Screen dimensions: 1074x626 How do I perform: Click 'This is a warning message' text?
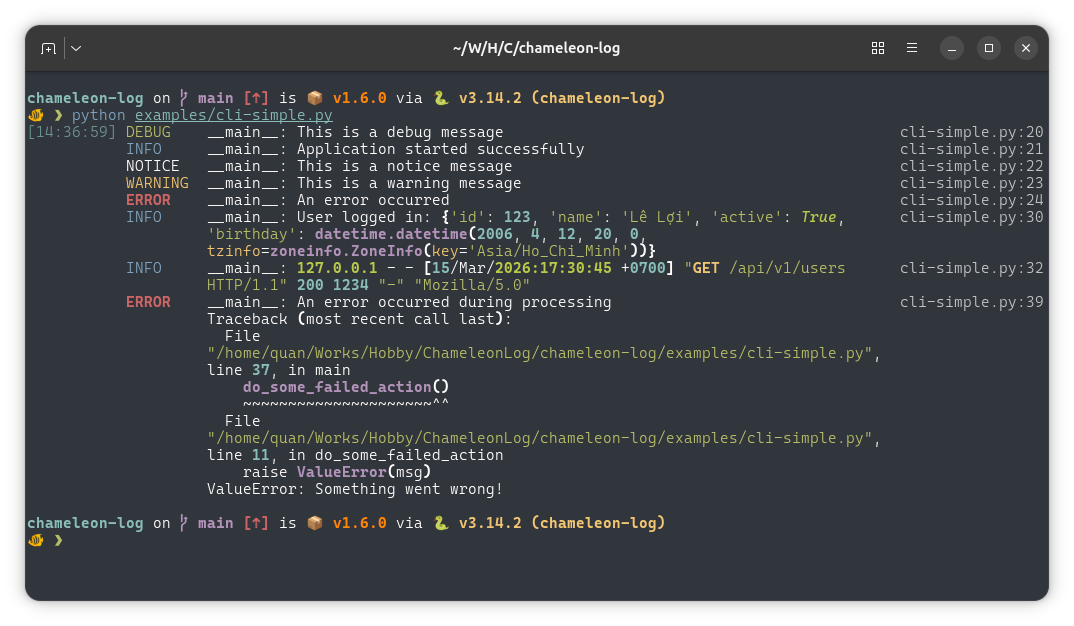pyautogui.click(x=409, y=183)
